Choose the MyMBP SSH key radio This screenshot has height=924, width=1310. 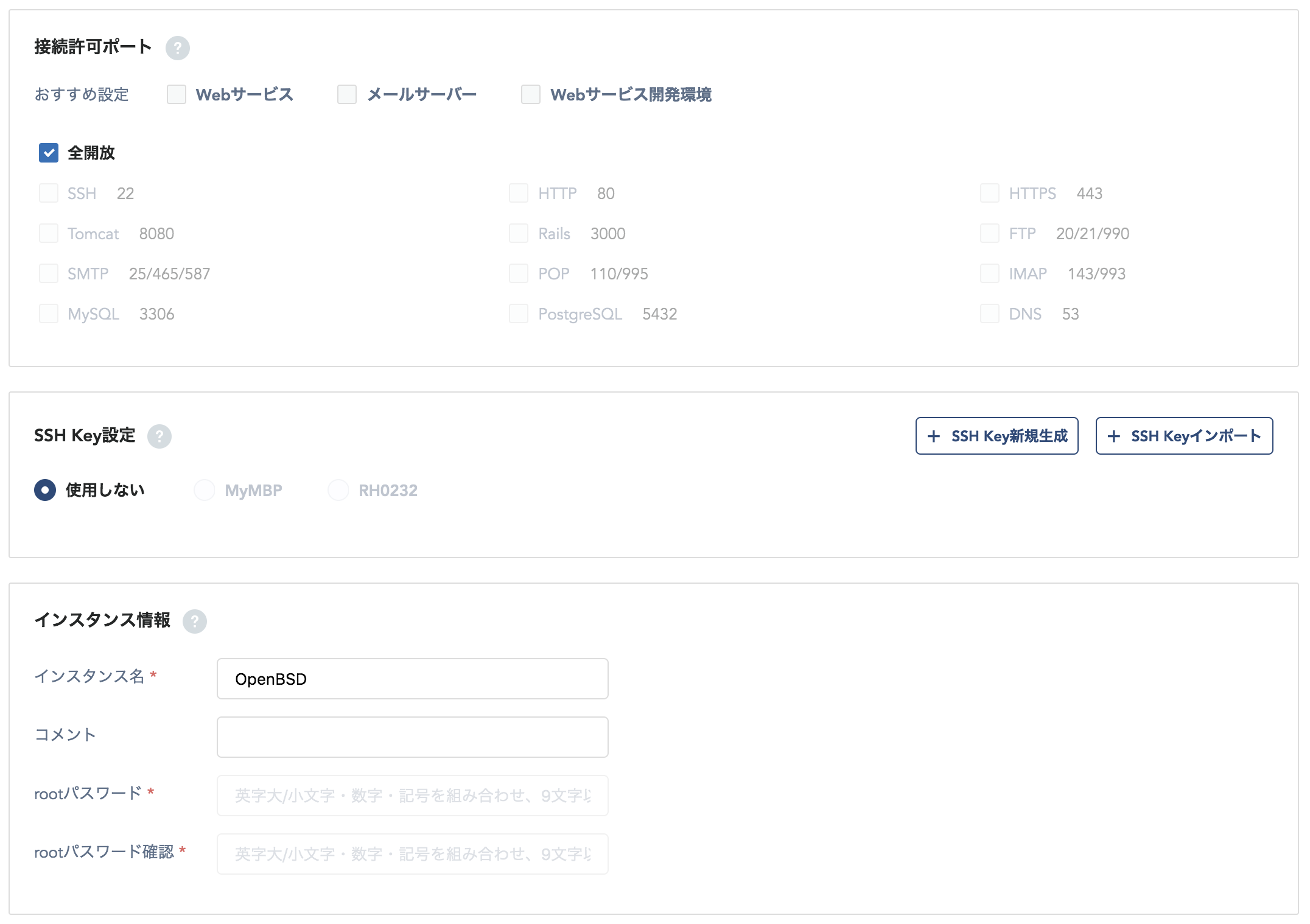[x=205, y=490]
